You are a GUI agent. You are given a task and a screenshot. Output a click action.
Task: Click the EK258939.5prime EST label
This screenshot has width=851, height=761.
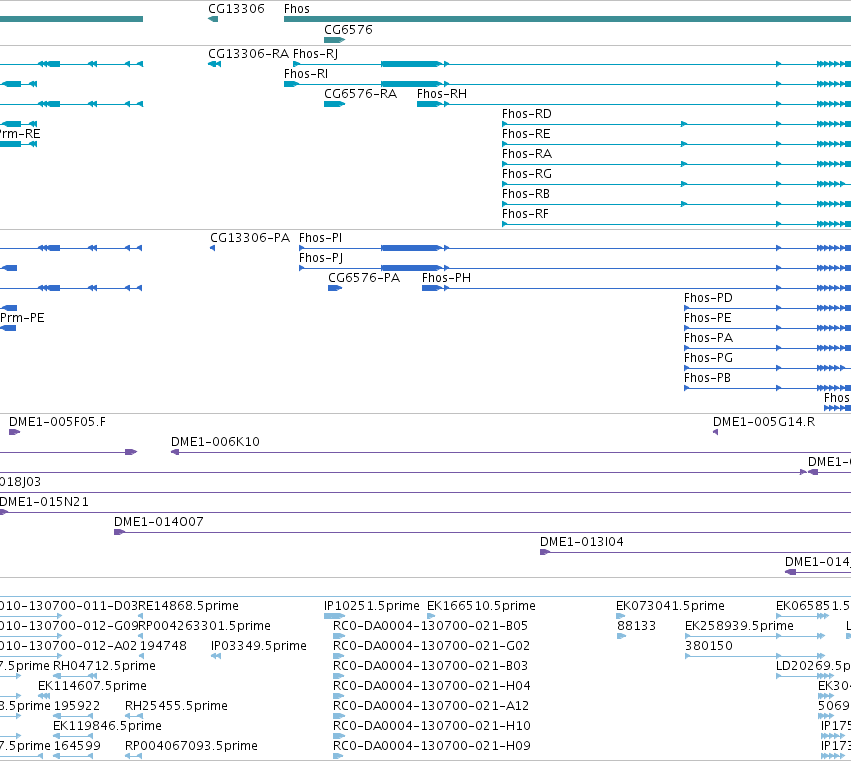coord(739,626)
